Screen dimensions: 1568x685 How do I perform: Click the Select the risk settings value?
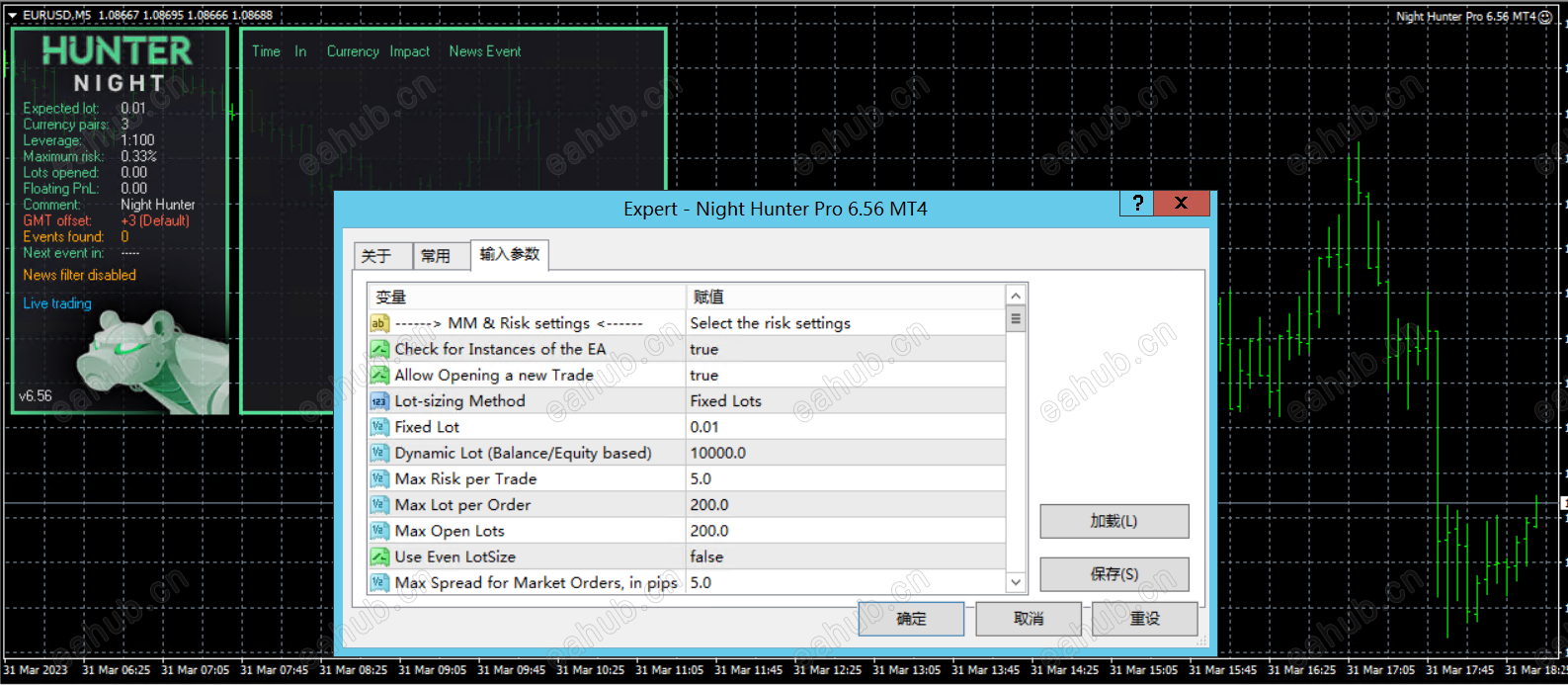click(846, 323)
